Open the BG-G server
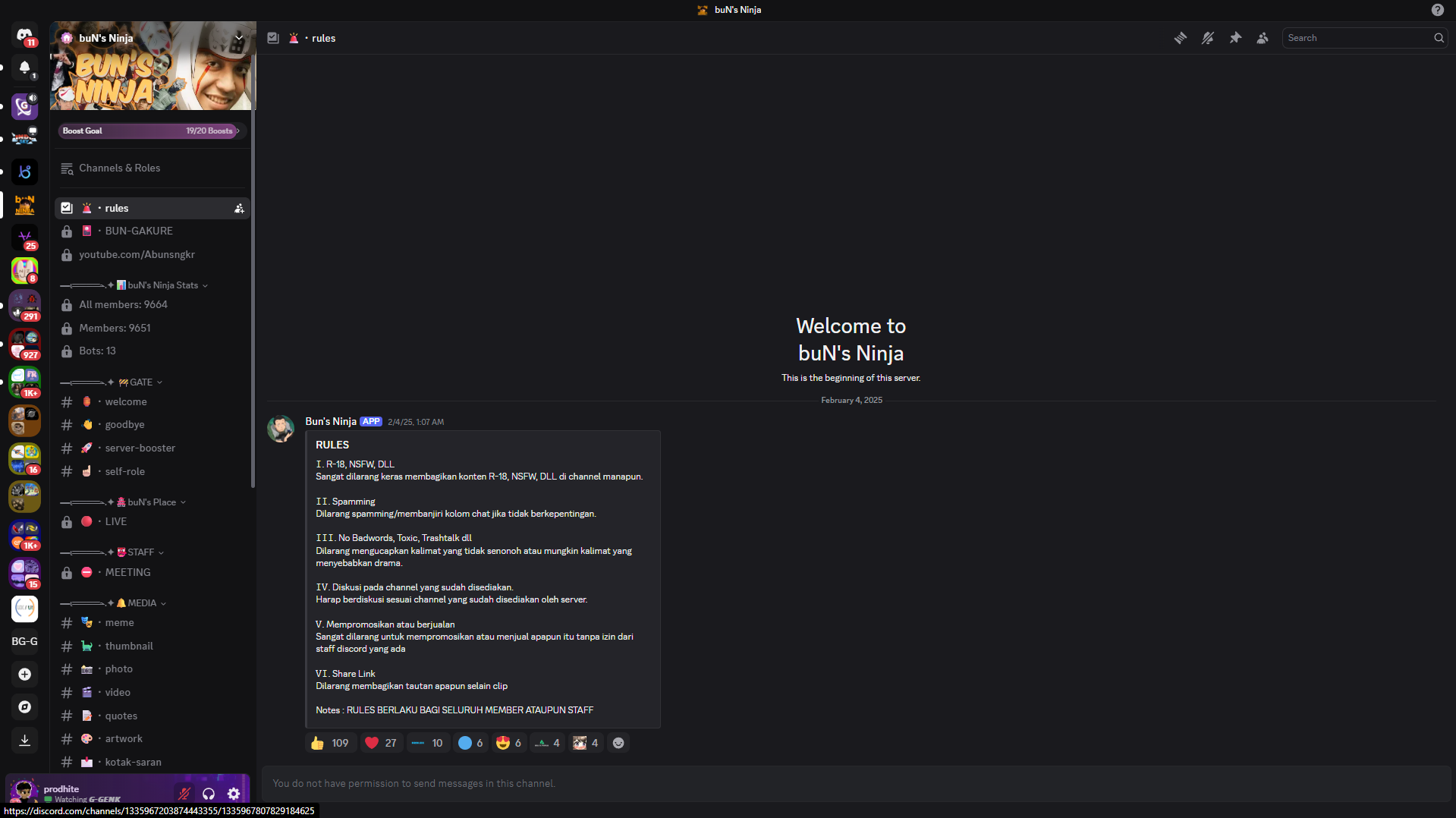The image size is (1456, 818). point(24,641)
